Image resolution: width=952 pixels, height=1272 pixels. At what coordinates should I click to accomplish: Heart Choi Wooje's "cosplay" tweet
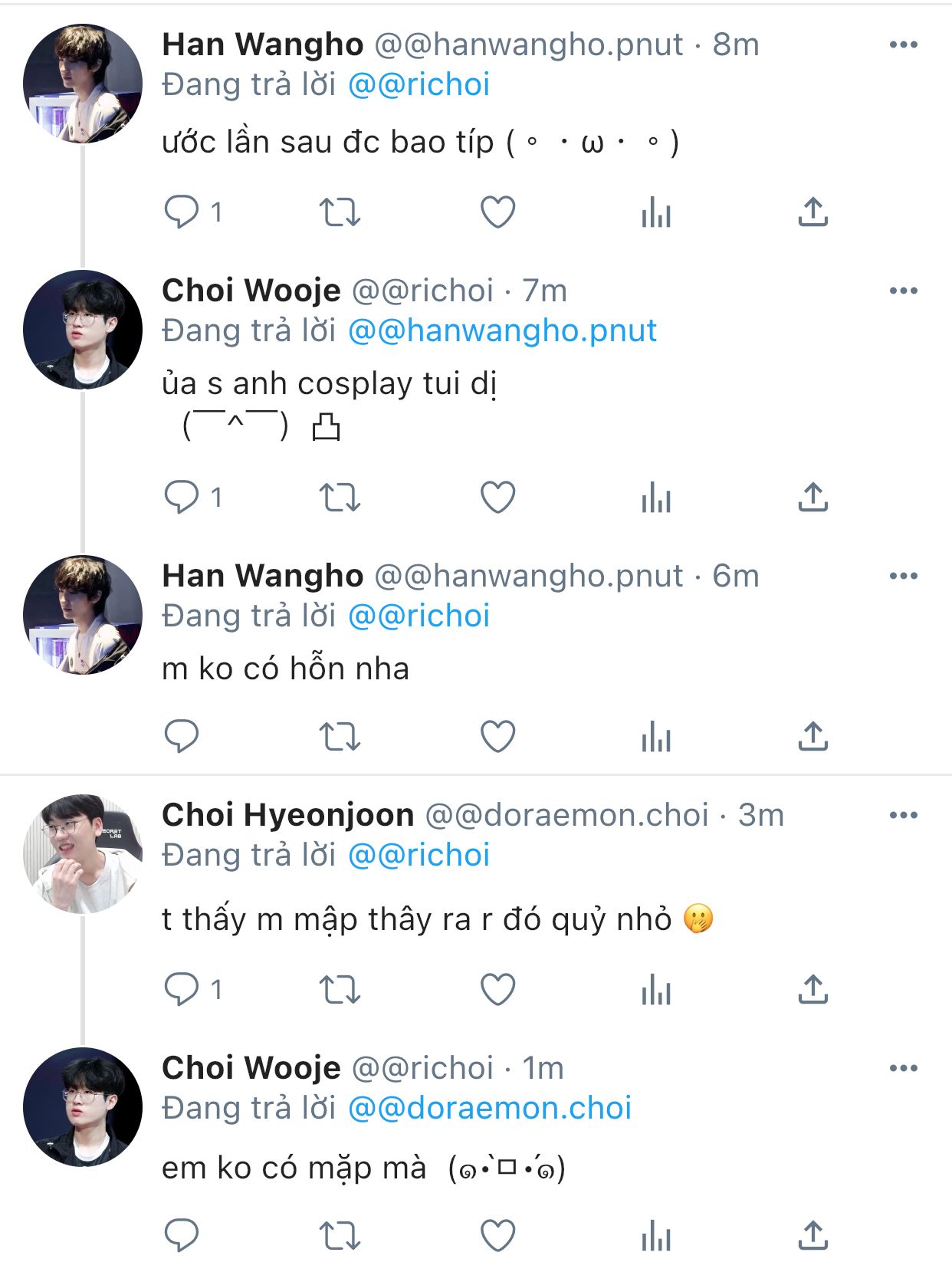point(497,498)
